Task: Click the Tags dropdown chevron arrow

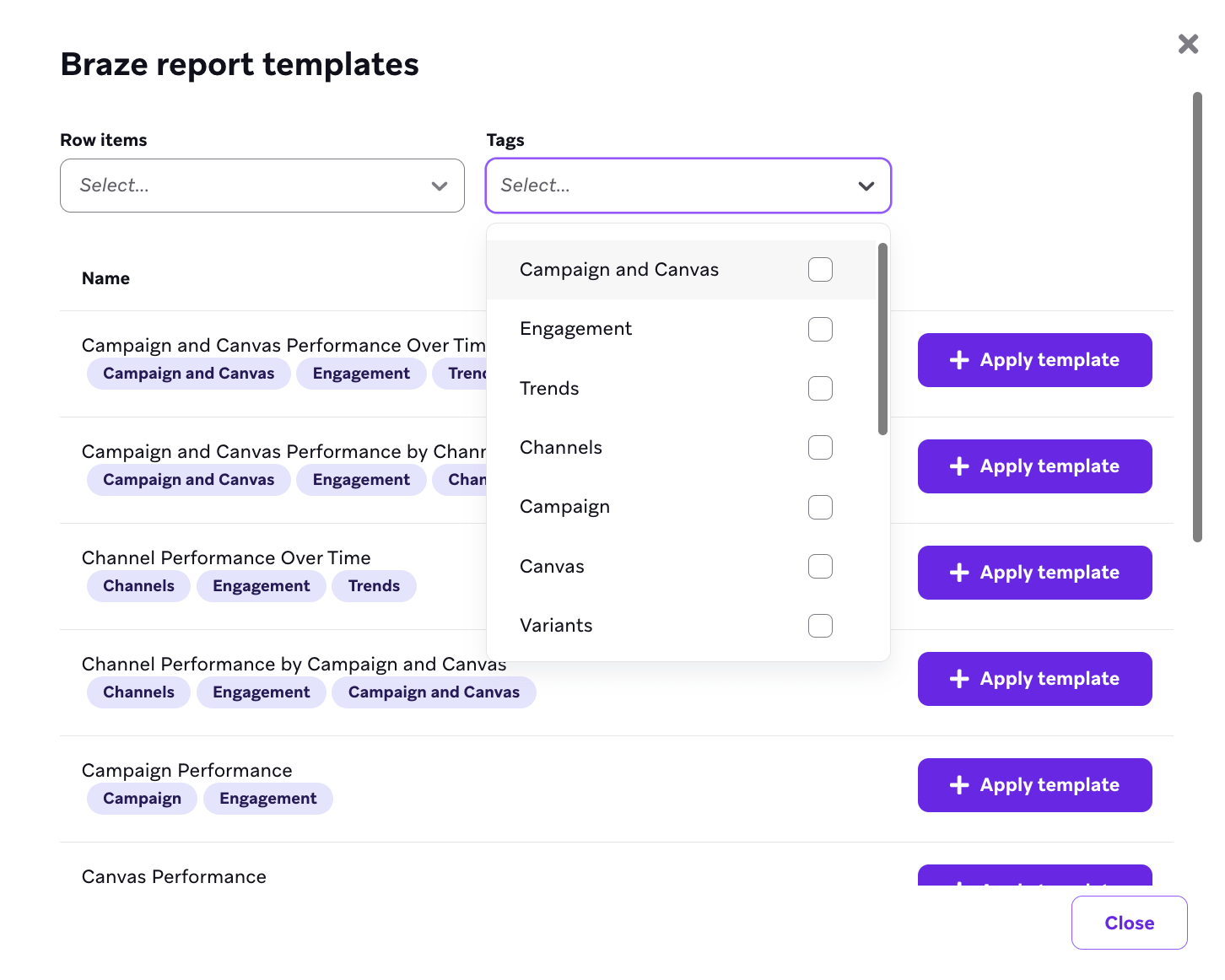Action: click(866, 186)
